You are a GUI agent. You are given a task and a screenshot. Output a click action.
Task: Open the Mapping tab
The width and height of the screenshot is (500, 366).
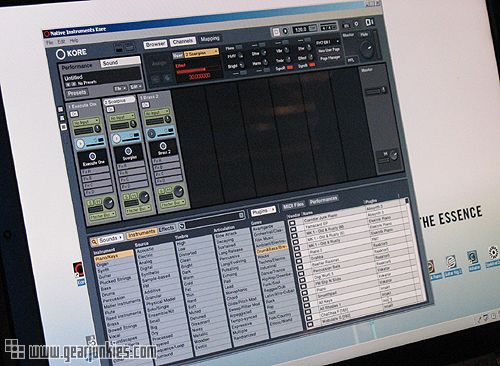tap(210, 39)
